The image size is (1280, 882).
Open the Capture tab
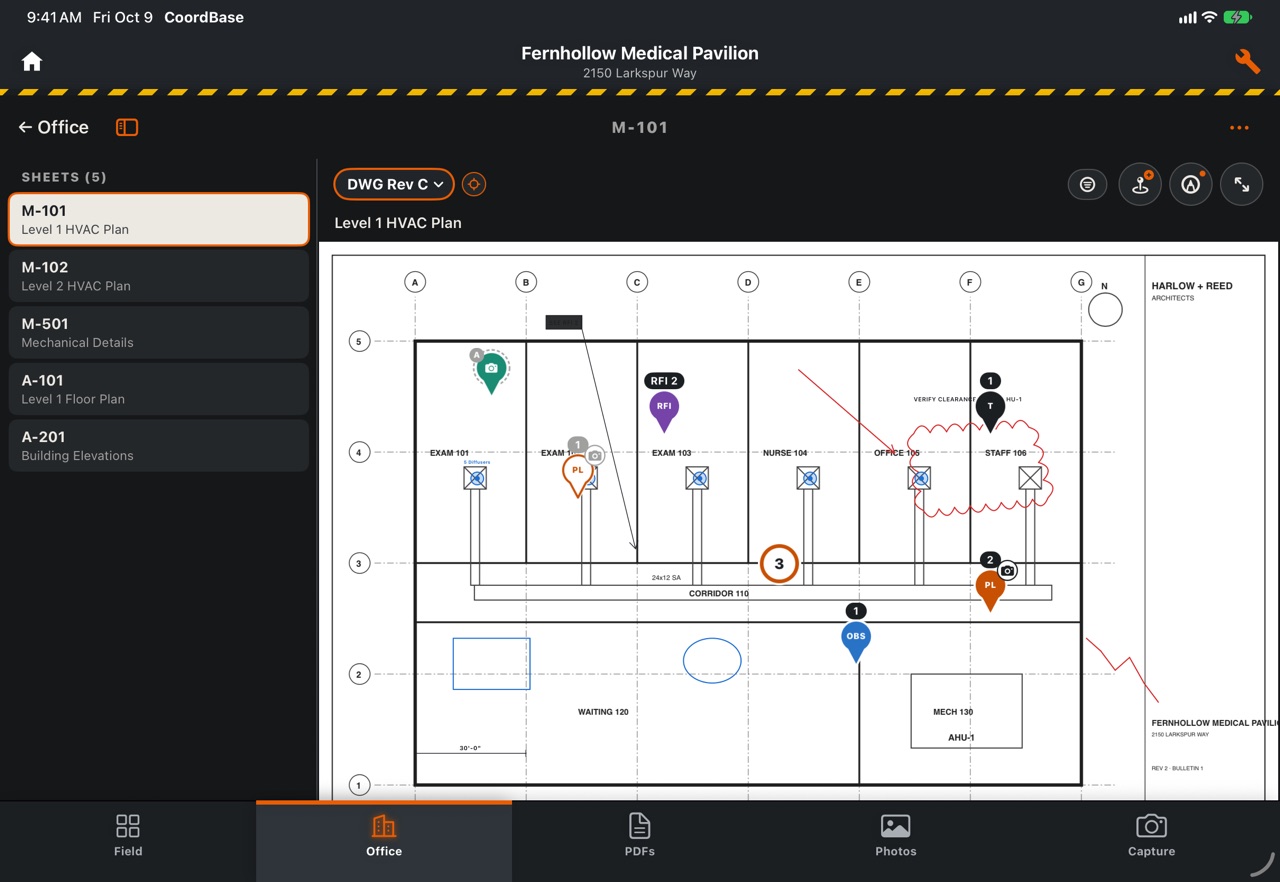point(1152,836)
